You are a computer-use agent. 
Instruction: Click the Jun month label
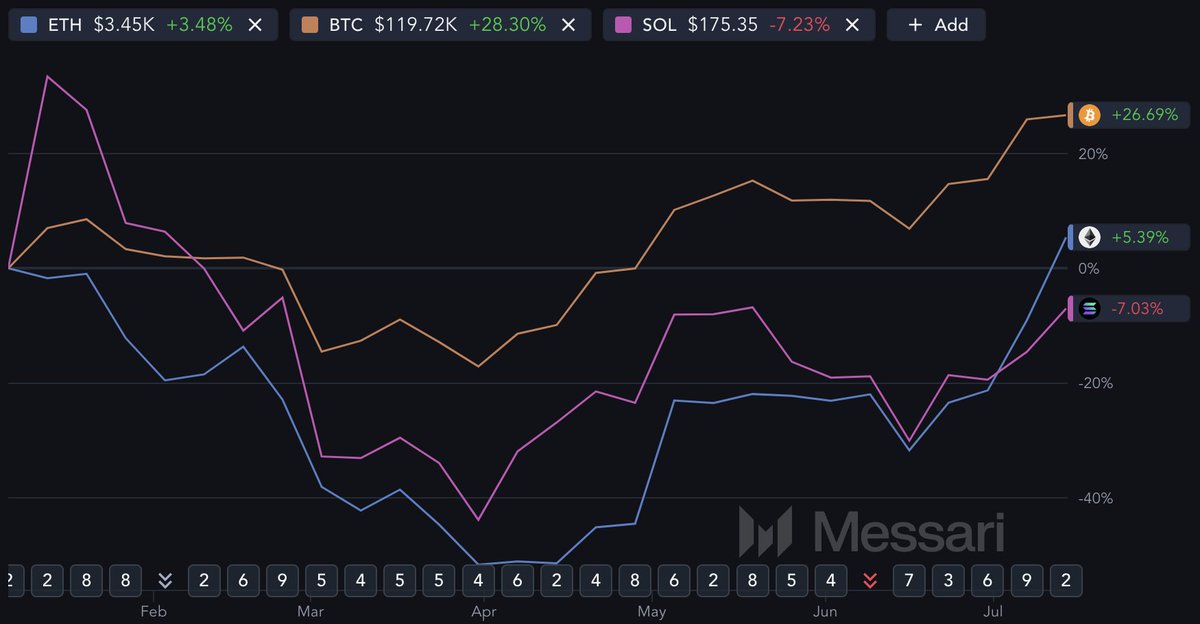(825, 611)
